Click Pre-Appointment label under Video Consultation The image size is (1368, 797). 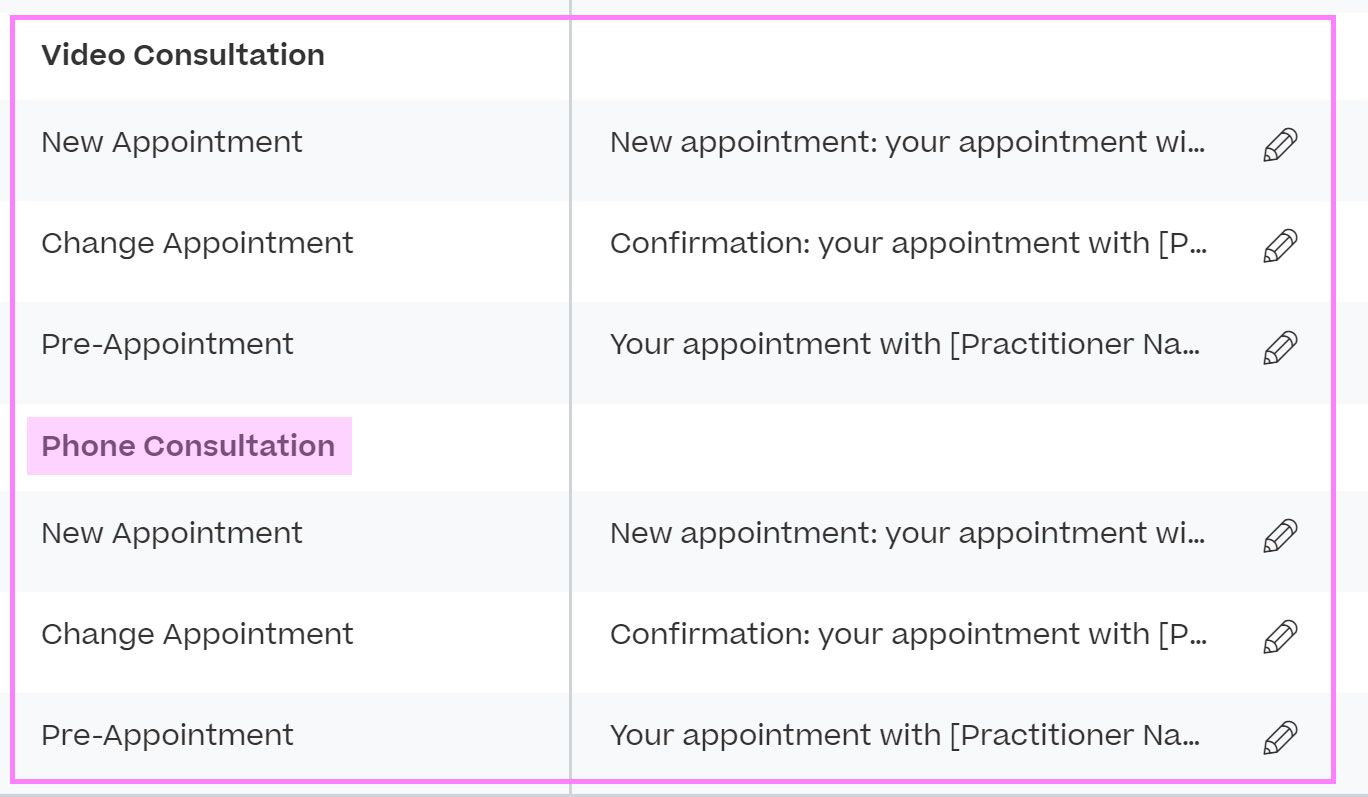tap(167, 344)
